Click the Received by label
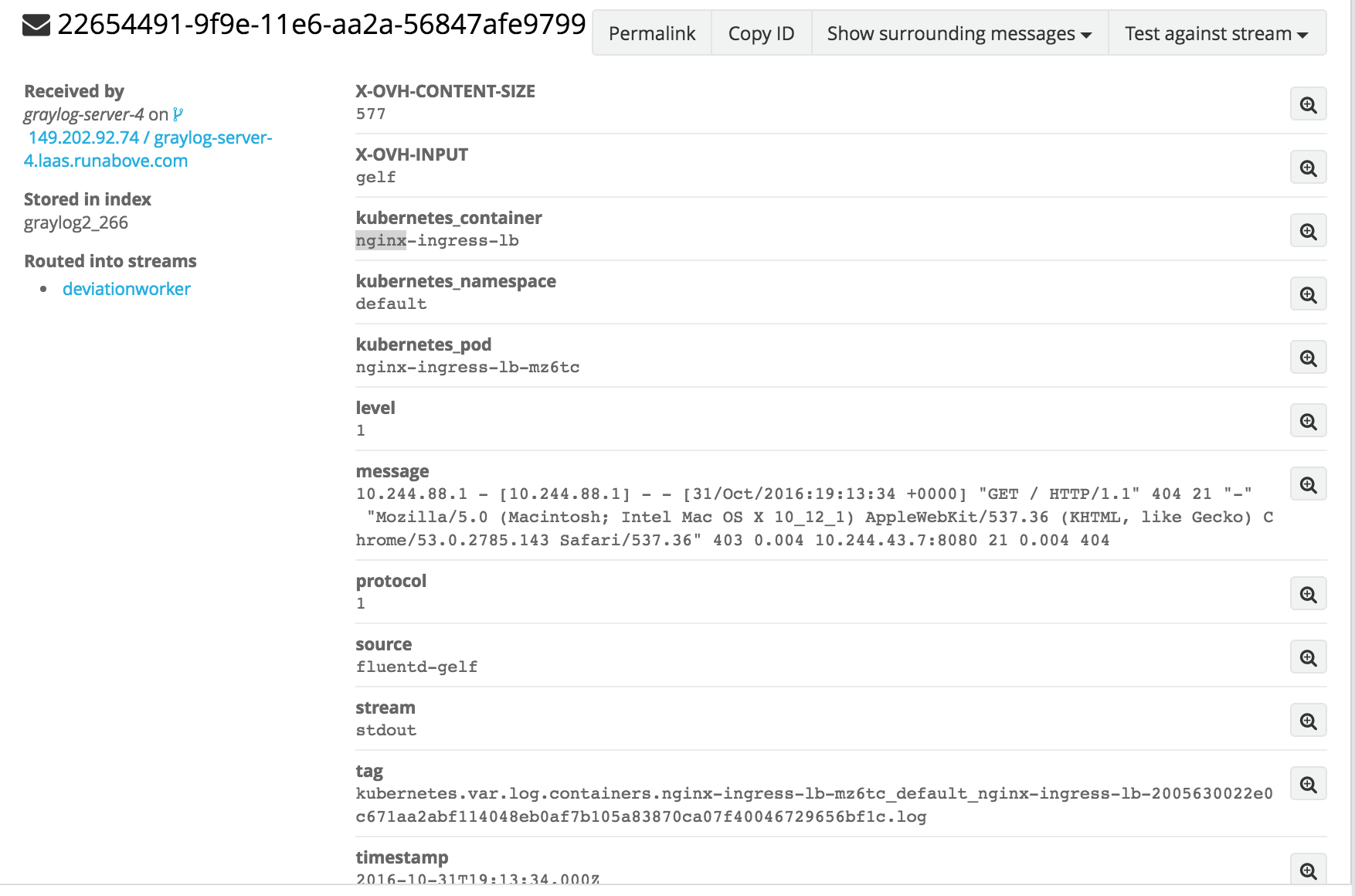 coord(74,91)
